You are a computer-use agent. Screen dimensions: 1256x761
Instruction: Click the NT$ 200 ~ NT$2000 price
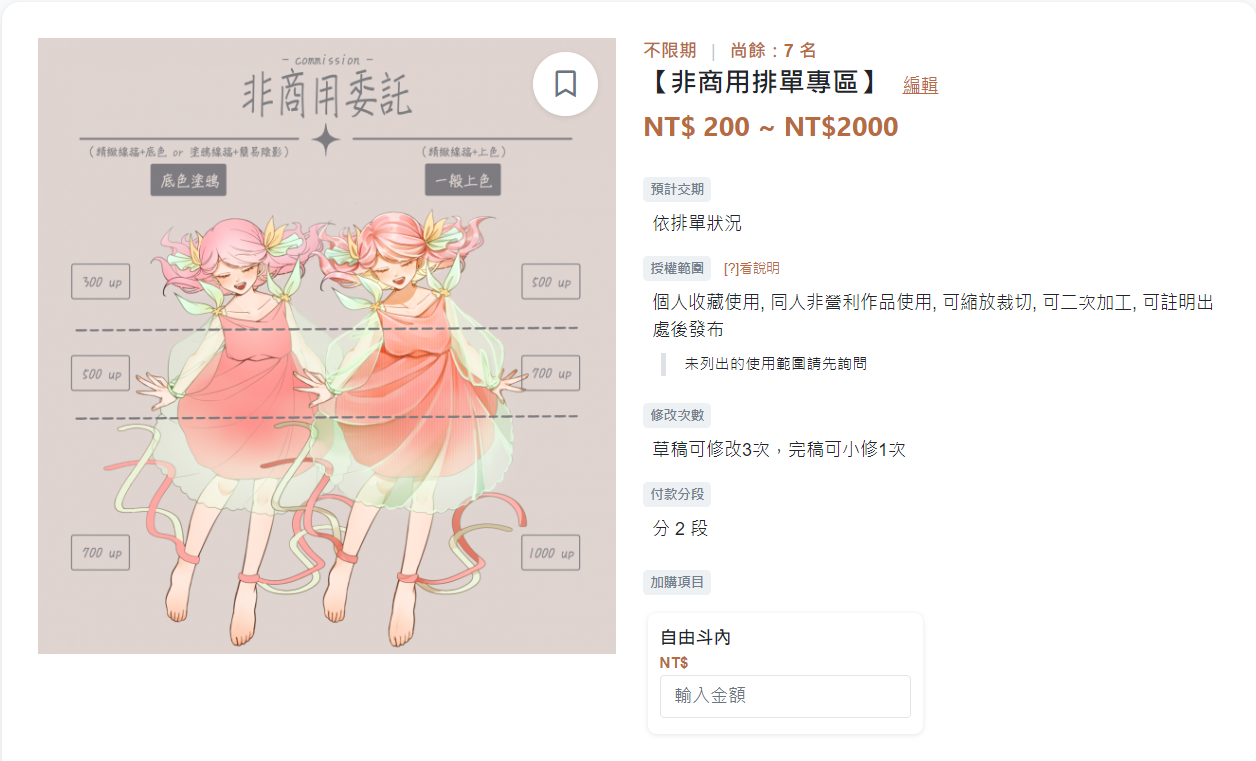[x=771, y=127]
